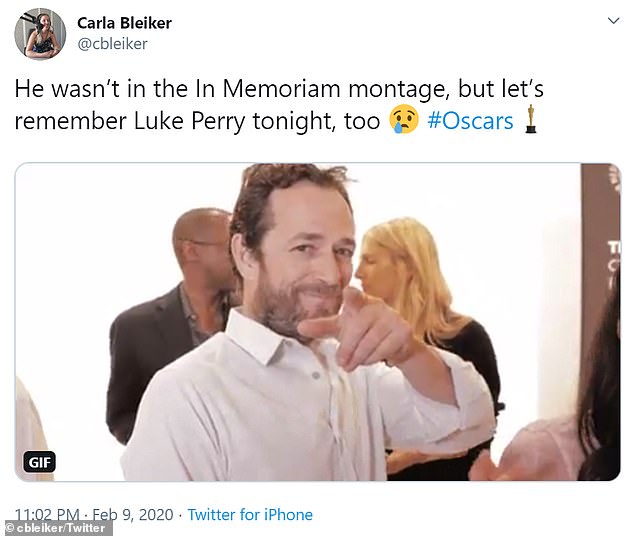634x536 pixels.
Task: Click the cbleiker/Twitter credit watermark
Action: [56, 528]
